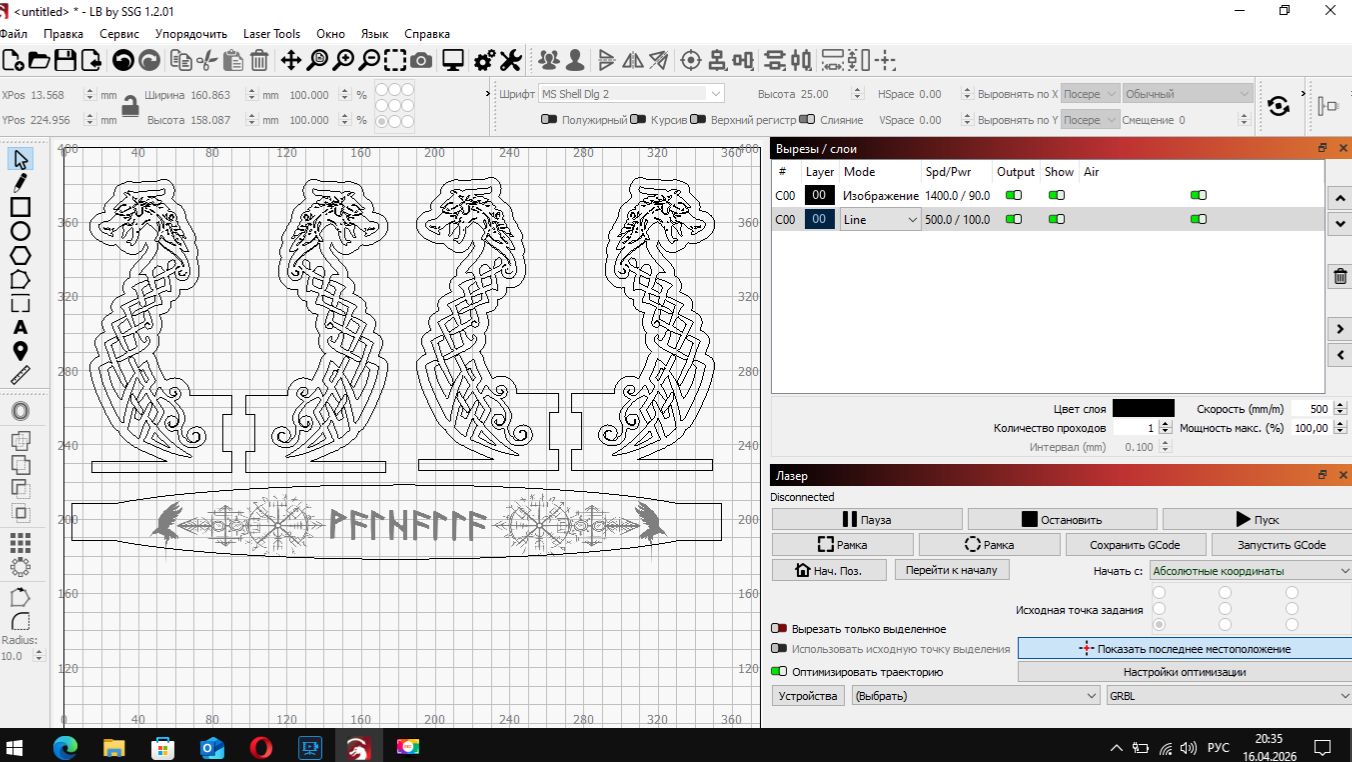The height and width of the screenshot is (762, 1352).
Task: Select the Draw Lines pencil tool
Action: (x=20, y=183)
